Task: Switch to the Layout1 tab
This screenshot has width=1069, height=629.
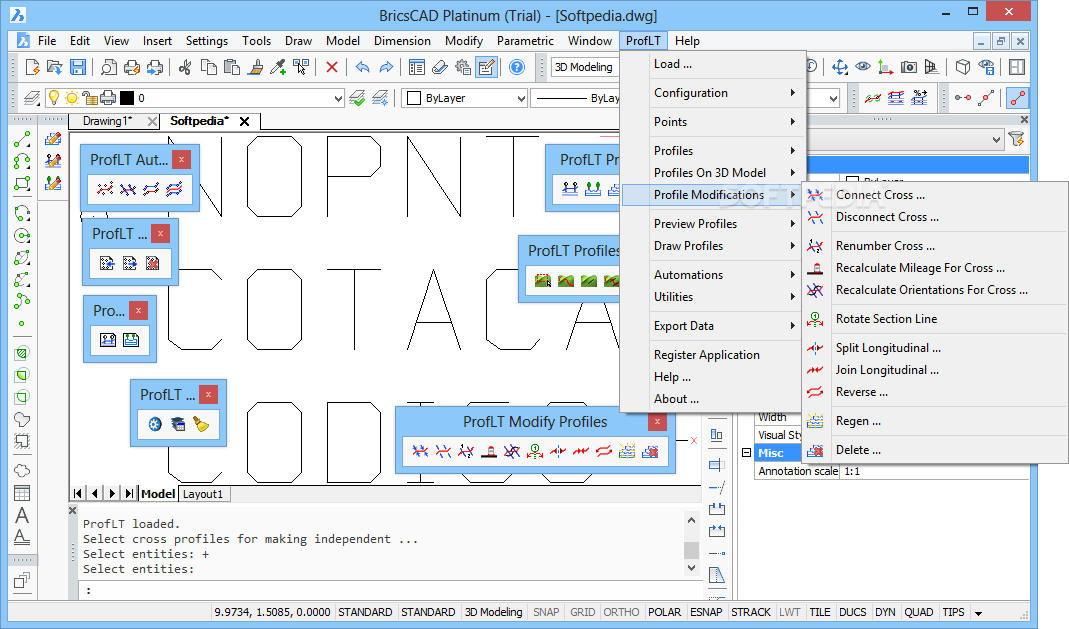Action: pyautogui.click(x=202, y=494)
